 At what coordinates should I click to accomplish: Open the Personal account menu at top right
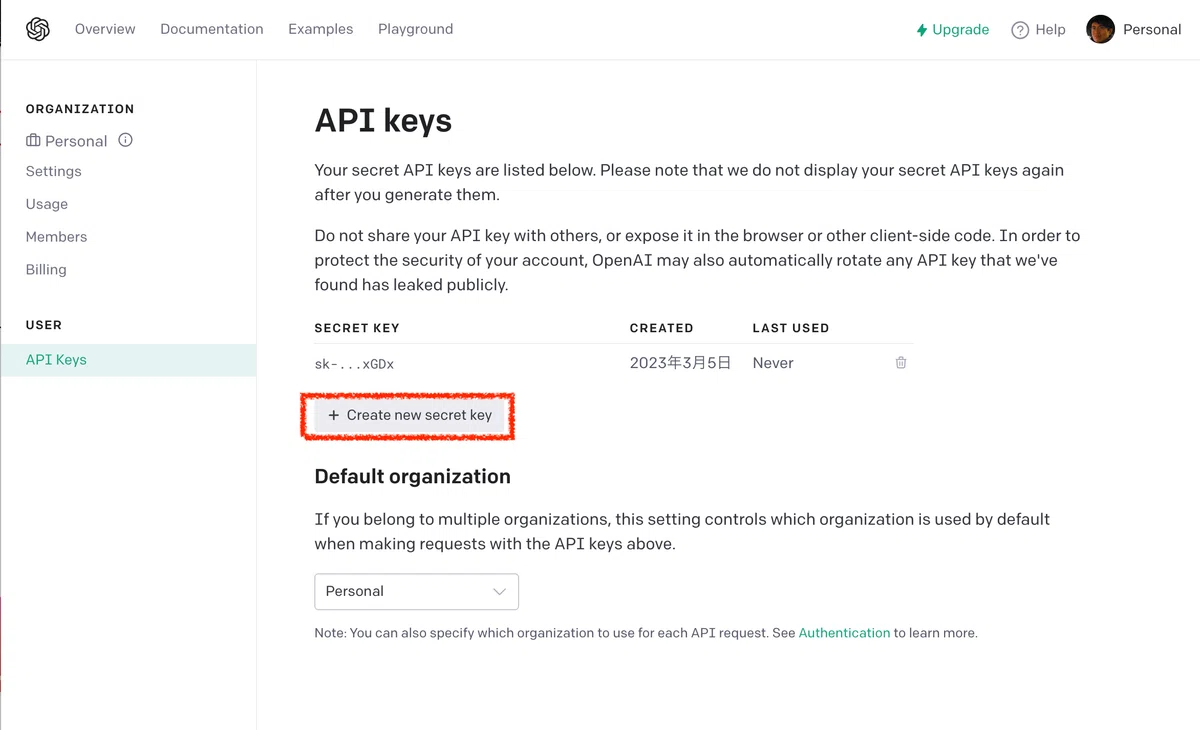[x=1134, y=29]
